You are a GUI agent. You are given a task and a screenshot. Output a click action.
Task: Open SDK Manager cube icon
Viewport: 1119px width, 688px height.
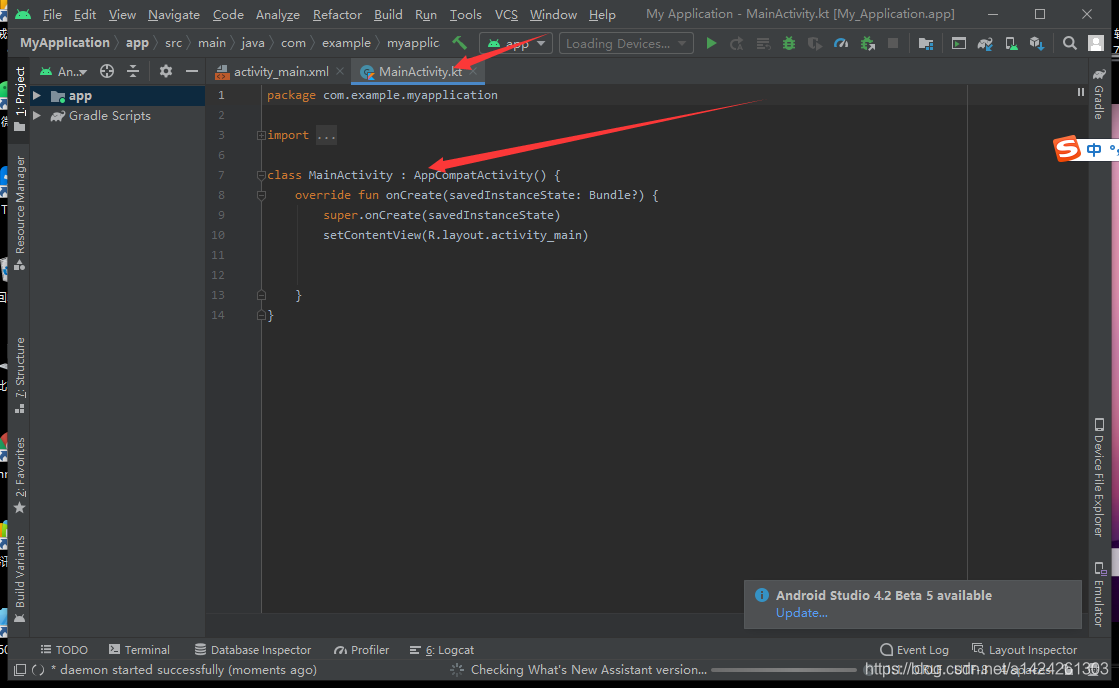coord(1037,44)
